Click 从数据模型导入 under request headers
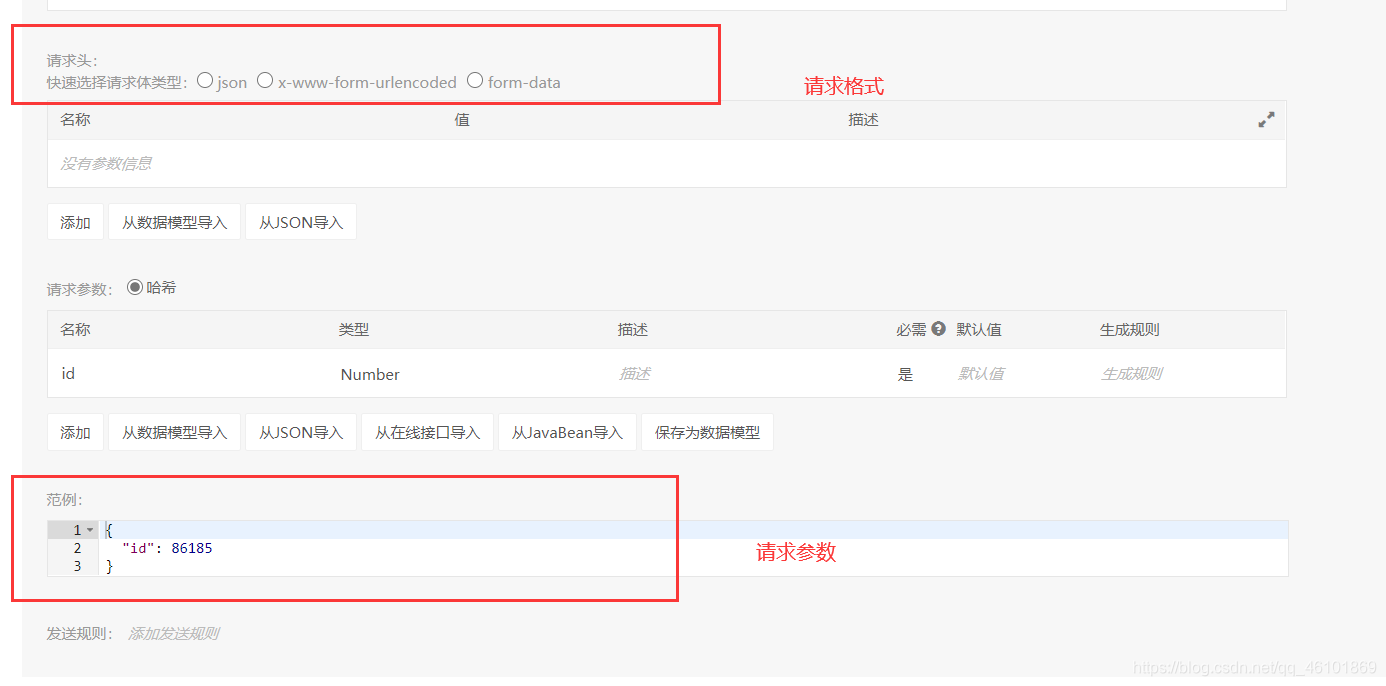The image size is (1386, 686). 174,222
